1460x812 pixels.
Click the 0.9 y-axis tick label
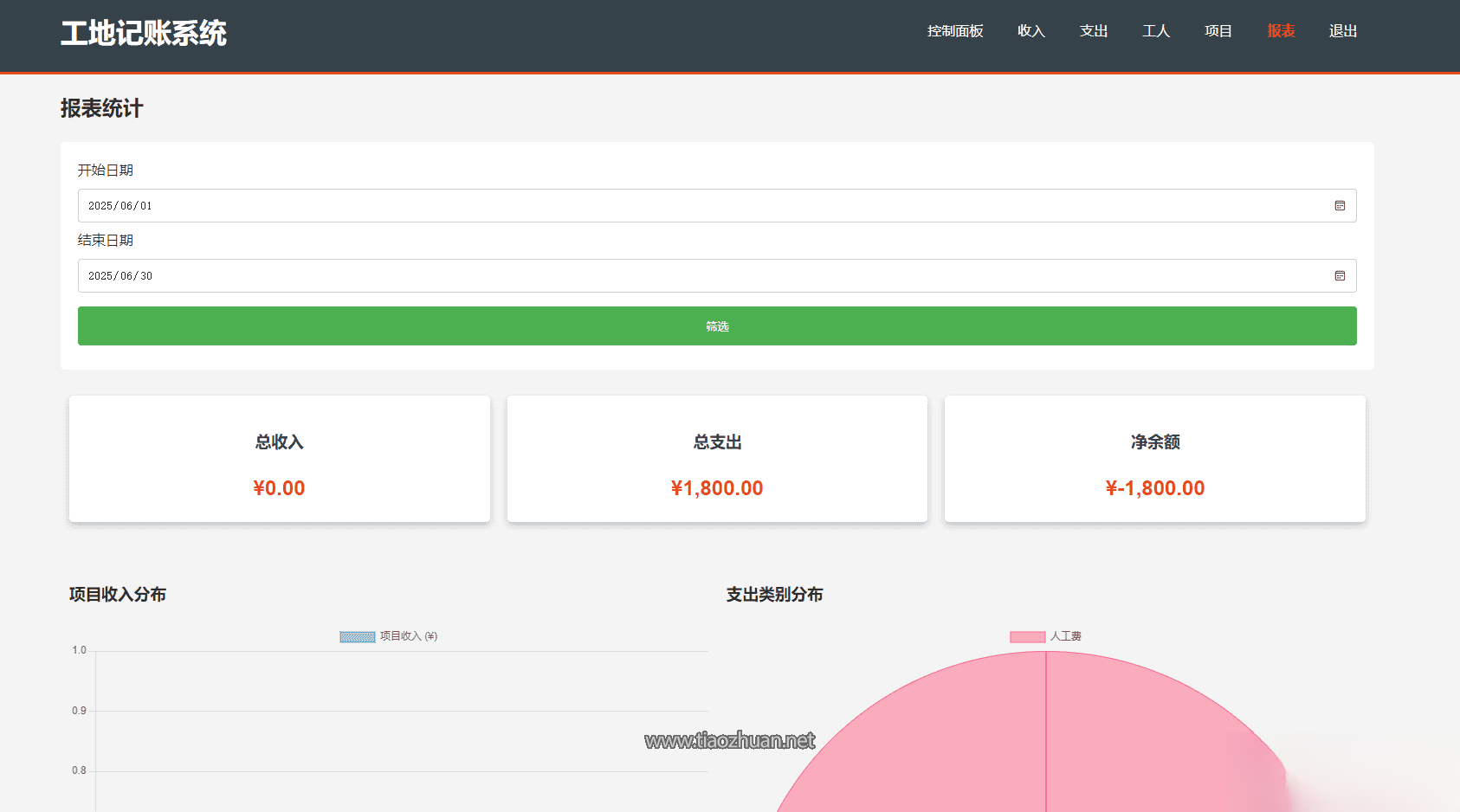[x=79, y=711]
